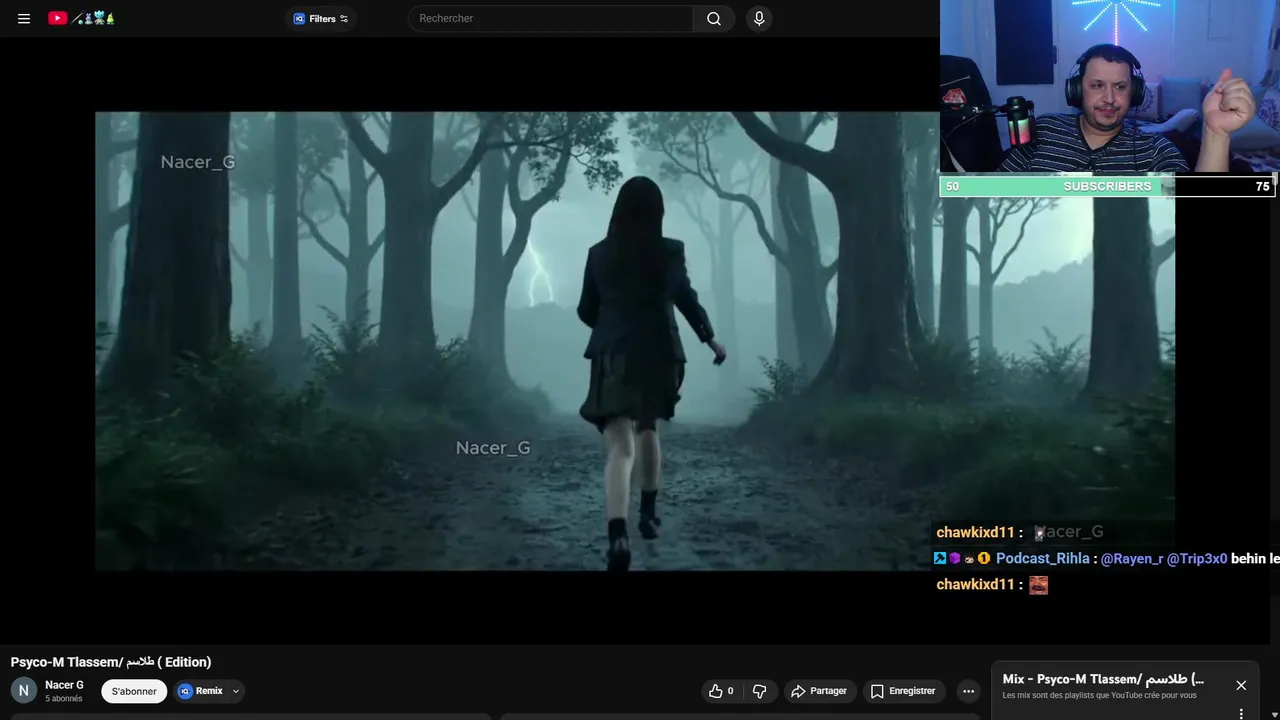
Task: Click the S'abonner button
Action: pos(134,691)
